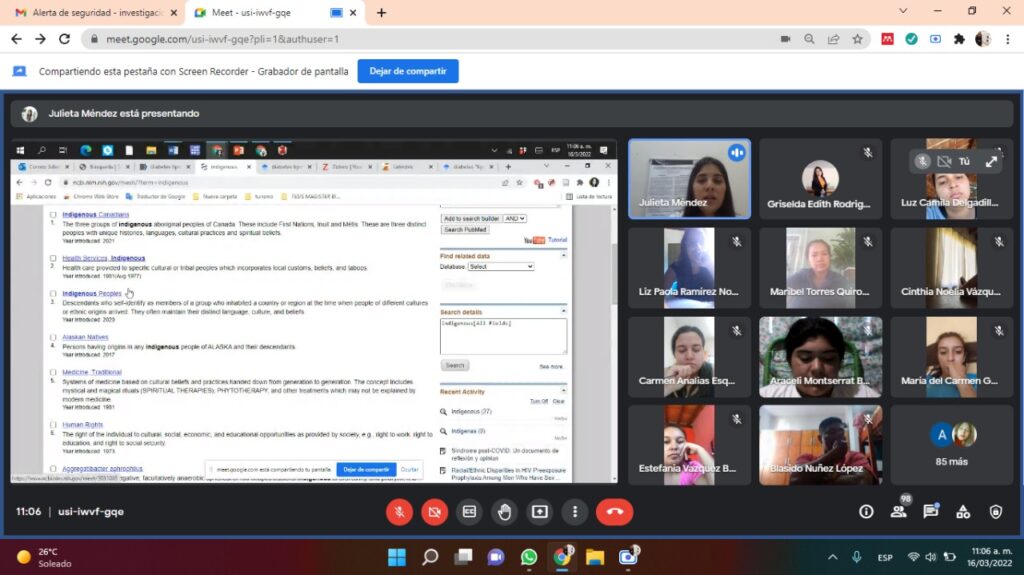The height and width of the screenshot is (575, 1024).
Task: Select Griselda Edith Rodríguez participant tile
Action: 820,178
